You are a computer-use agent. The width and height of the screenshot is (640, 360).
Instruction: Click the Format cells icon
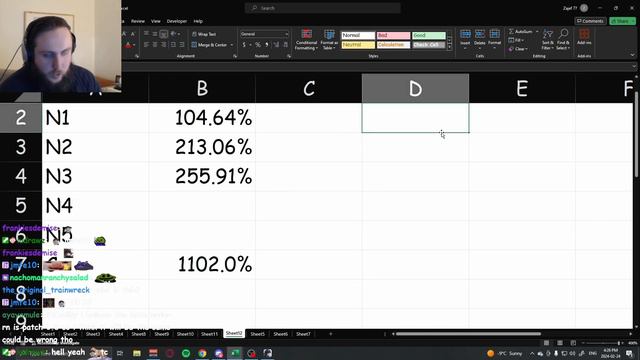(494, 34)
